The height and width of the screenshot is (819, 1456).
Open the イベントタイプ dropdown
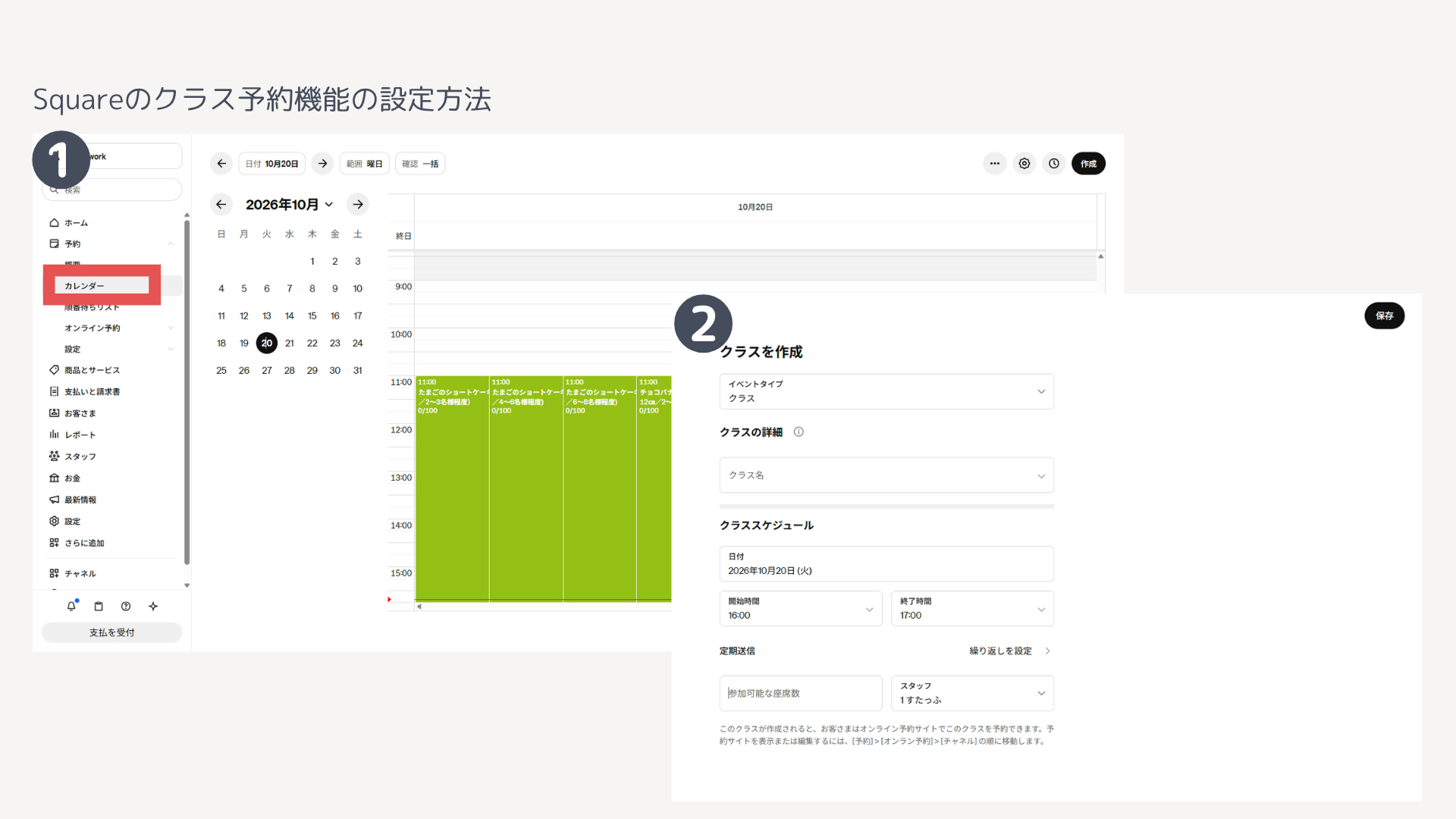click(x=886, y=392)
